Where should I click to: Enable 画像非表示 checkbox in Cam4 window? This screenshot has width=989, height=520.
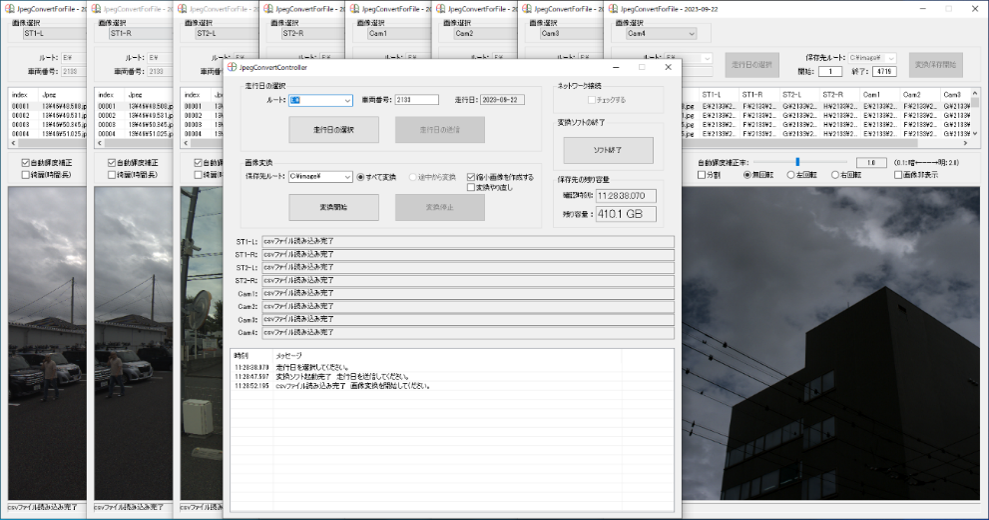tap(898, 175)
